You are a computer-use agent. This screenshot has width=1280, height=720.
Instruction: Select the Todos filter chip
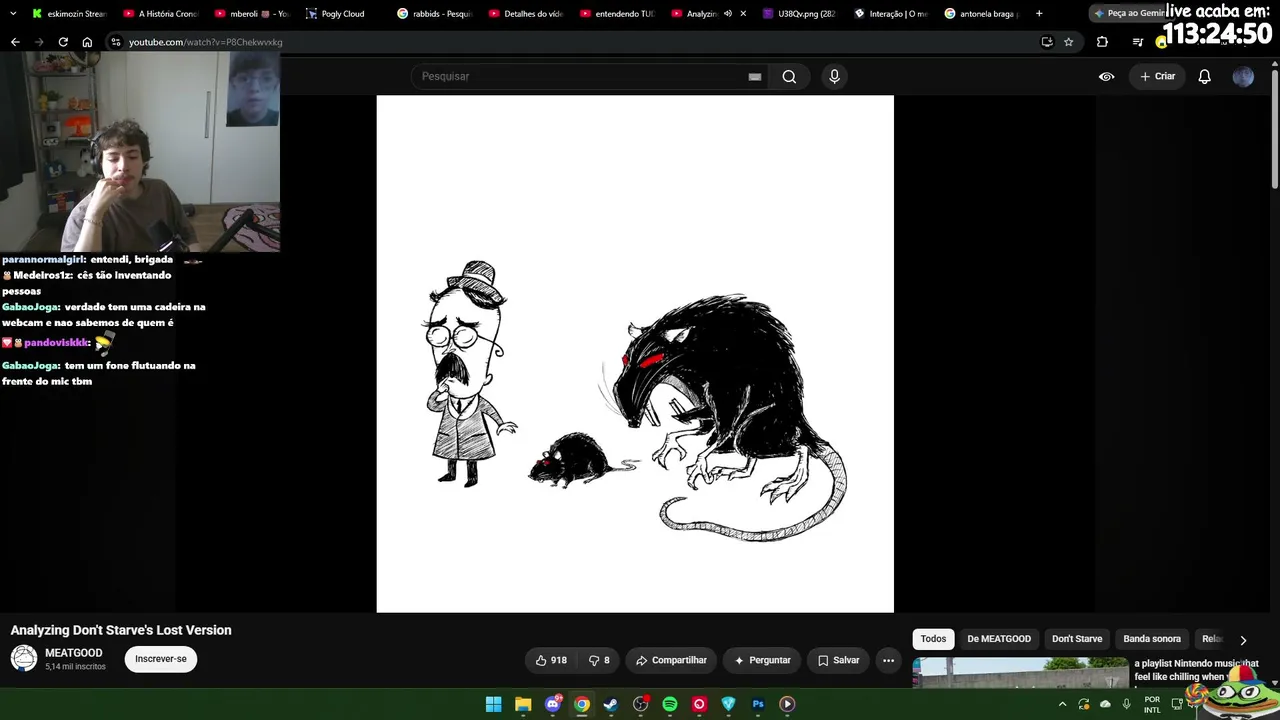click(x=933, y=639)
